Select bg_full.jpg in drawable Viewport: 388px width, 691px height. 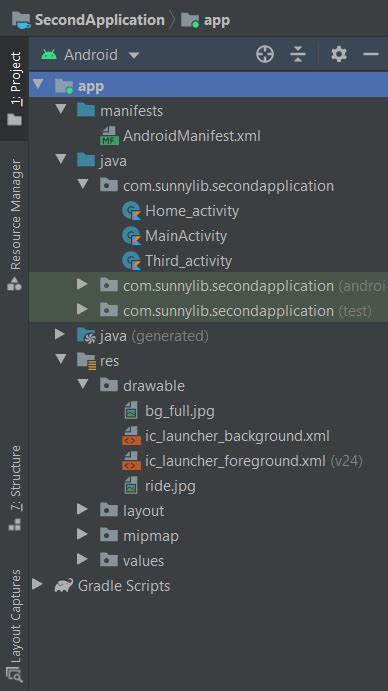click(180, 412)
